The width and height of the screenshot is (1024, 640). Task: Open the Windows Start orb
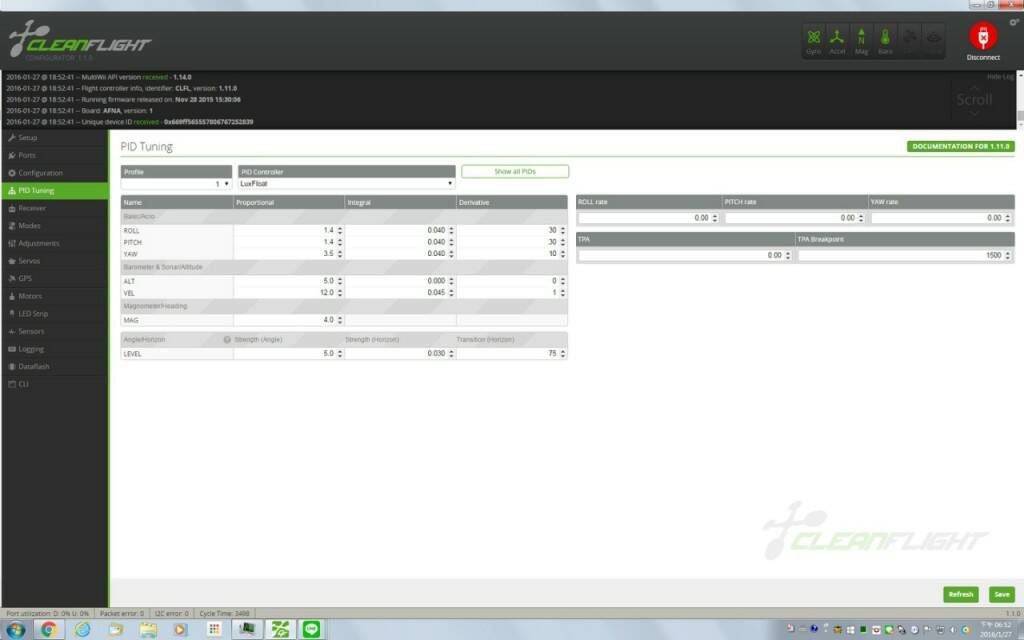click(x=16, y=630)
